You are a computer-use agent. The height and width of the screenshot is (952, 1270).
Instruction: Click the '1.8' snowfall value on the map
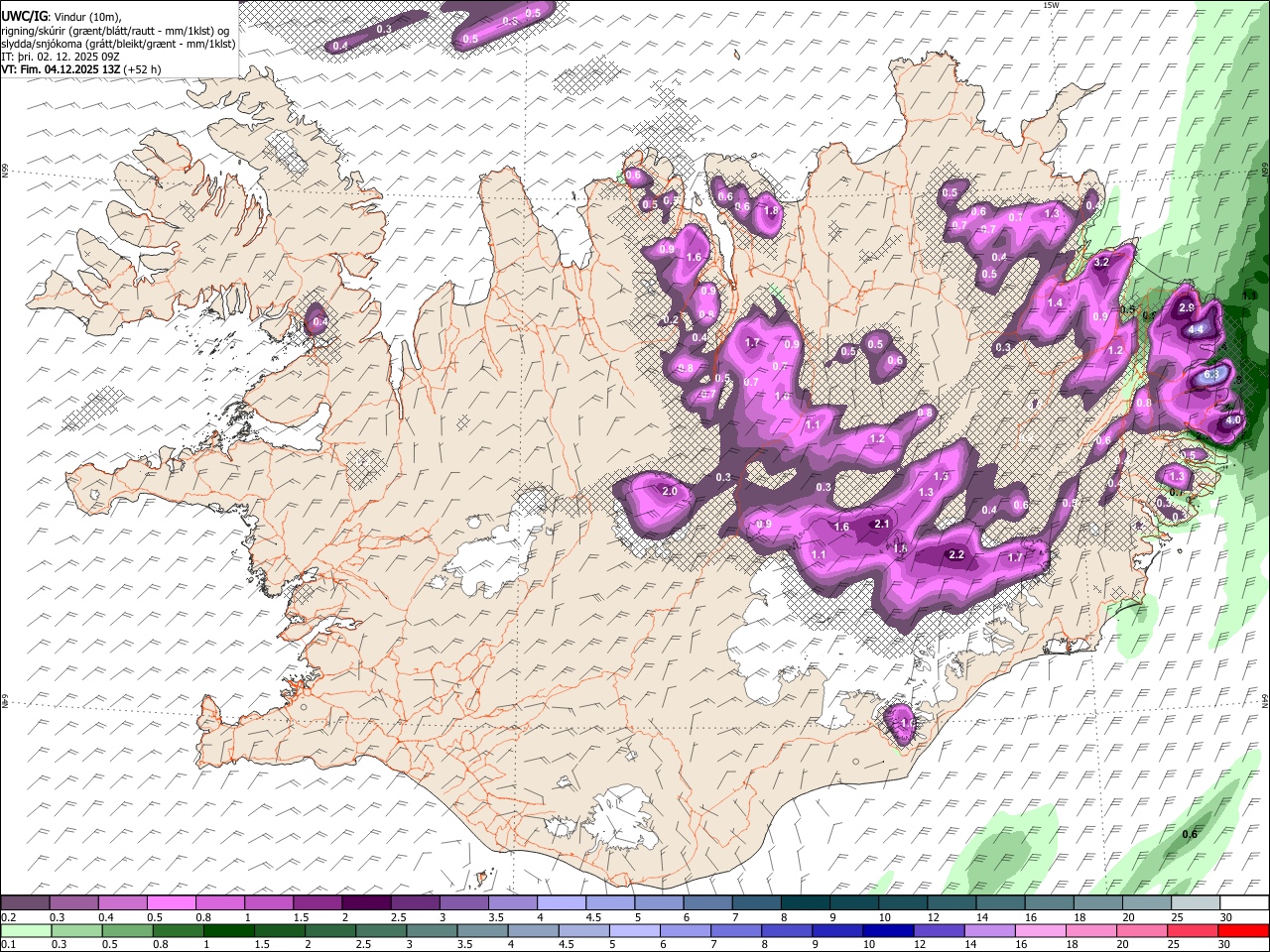771,211
